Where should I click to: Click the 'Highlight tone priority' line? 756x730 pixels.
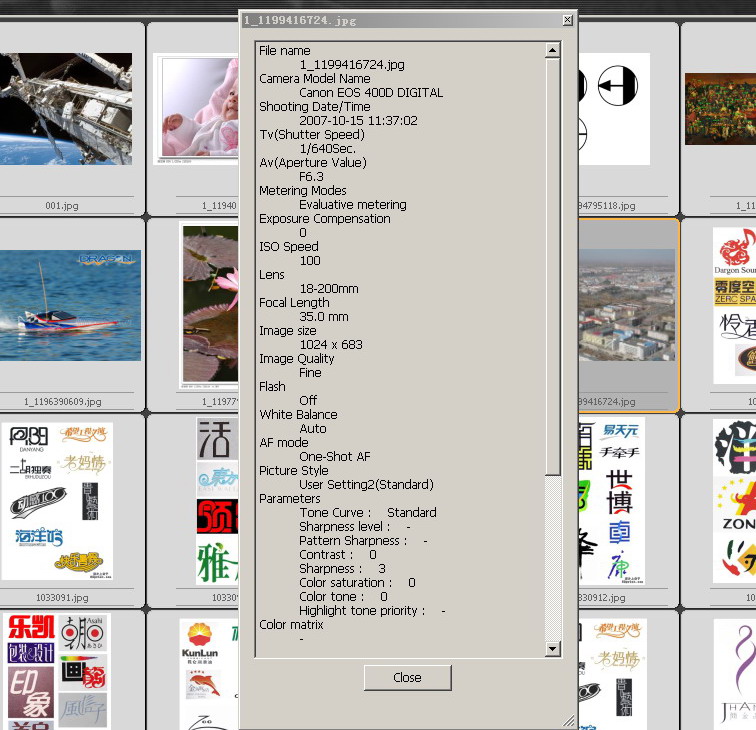pos(372,610)
